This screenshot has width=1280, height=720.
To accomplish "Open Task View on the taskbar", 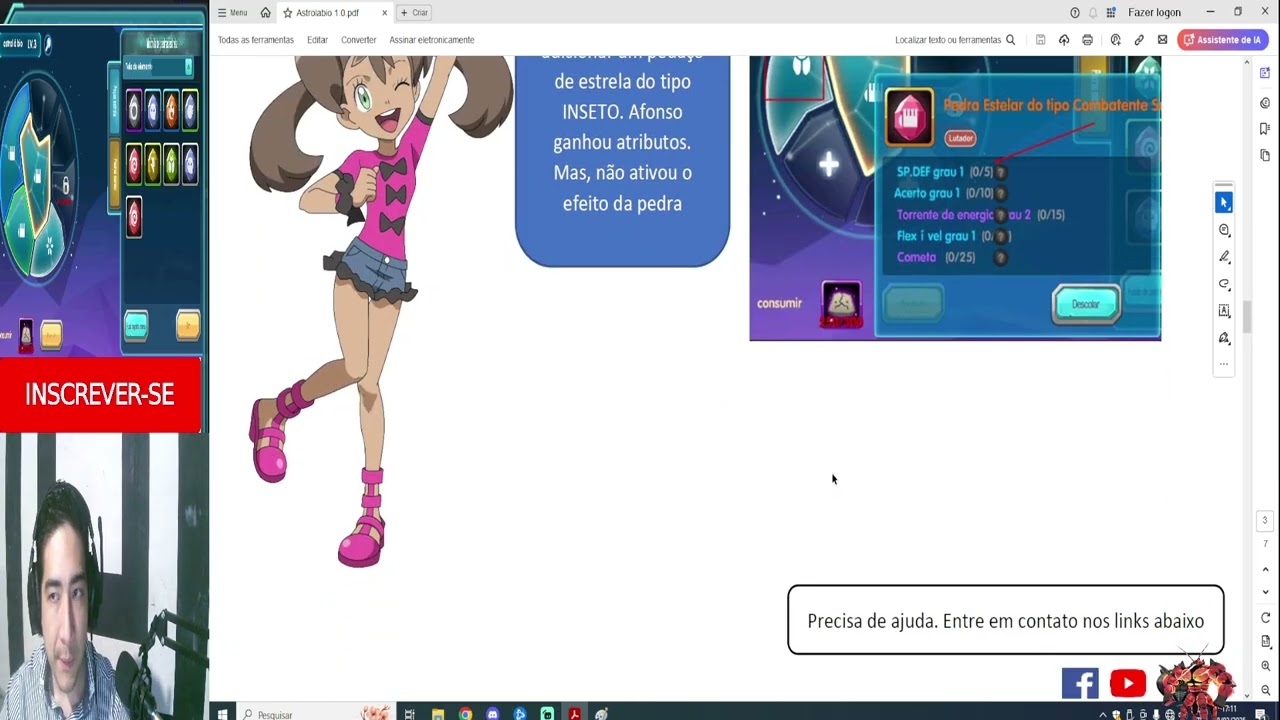I will click(410, 713).
